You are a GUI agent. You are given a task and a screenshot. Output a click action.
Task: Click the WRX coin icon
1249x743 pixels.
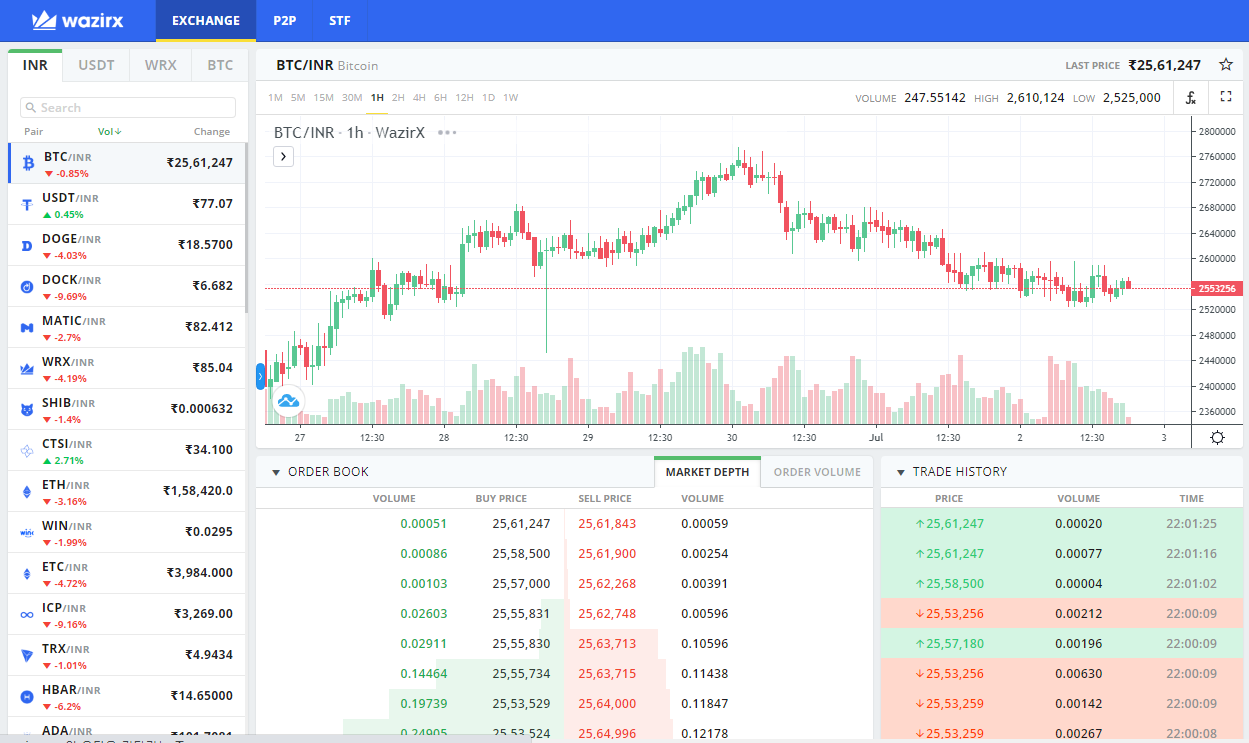coord(27,368)
